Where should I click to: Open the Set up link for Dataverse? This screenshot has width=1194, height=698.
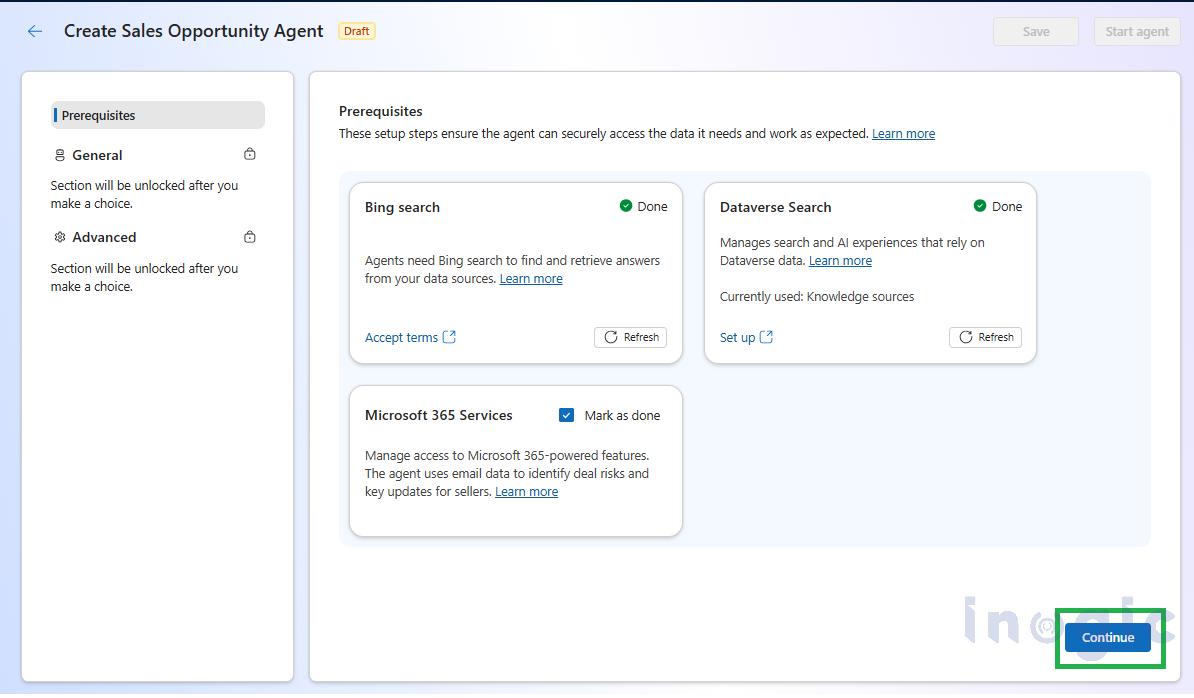pos(737,338)
